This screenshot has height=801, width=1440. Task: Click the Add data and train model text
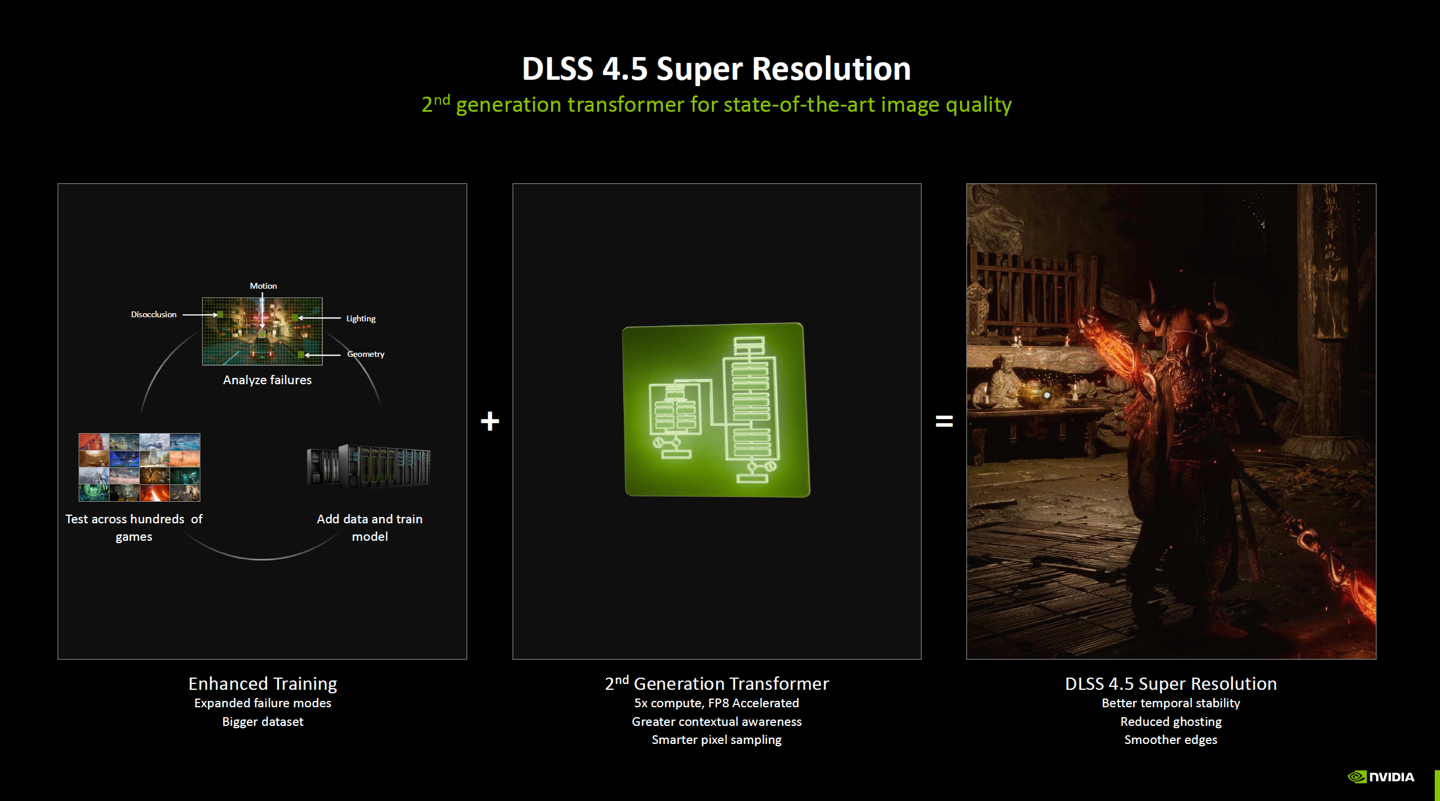[x=369, y=527]
